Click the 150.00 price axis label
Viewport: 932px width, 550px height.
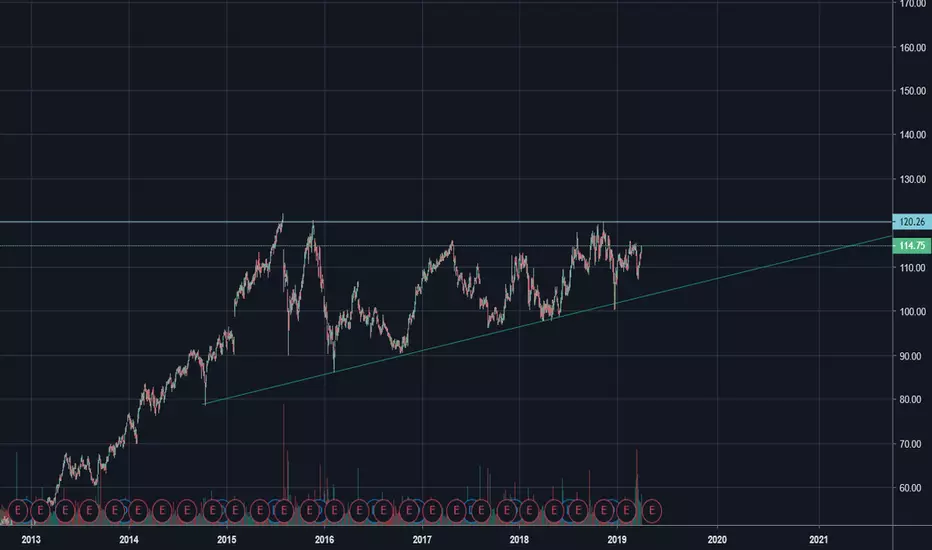(912, 91)
